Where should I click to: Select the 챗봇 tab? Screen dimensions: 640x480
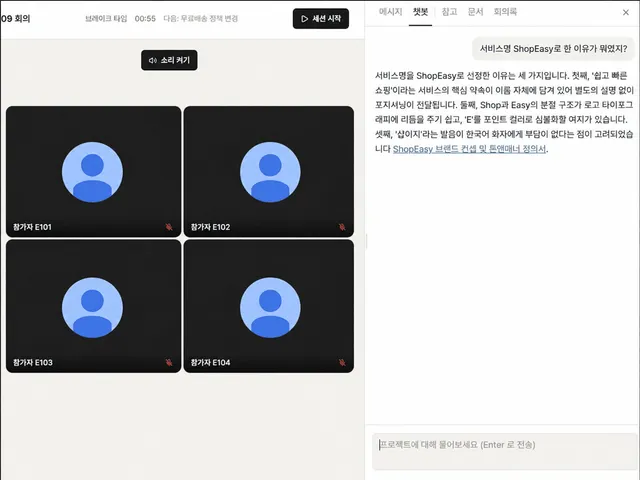pyautogui.click(x=420, y=12)
